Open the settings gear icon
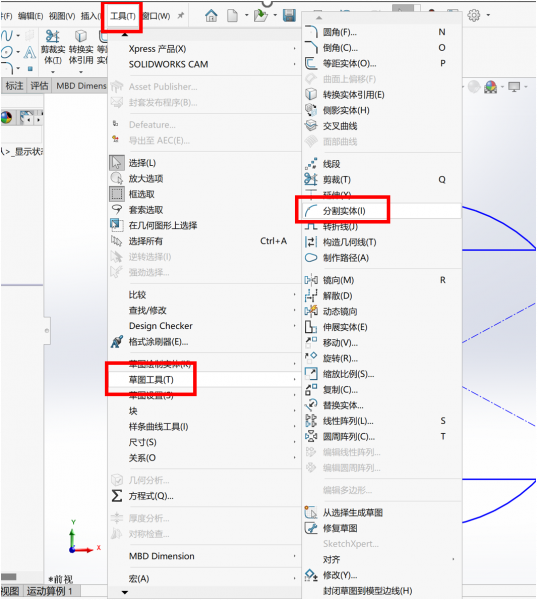The width and height of the screenshot is (537, 600). 474,15
